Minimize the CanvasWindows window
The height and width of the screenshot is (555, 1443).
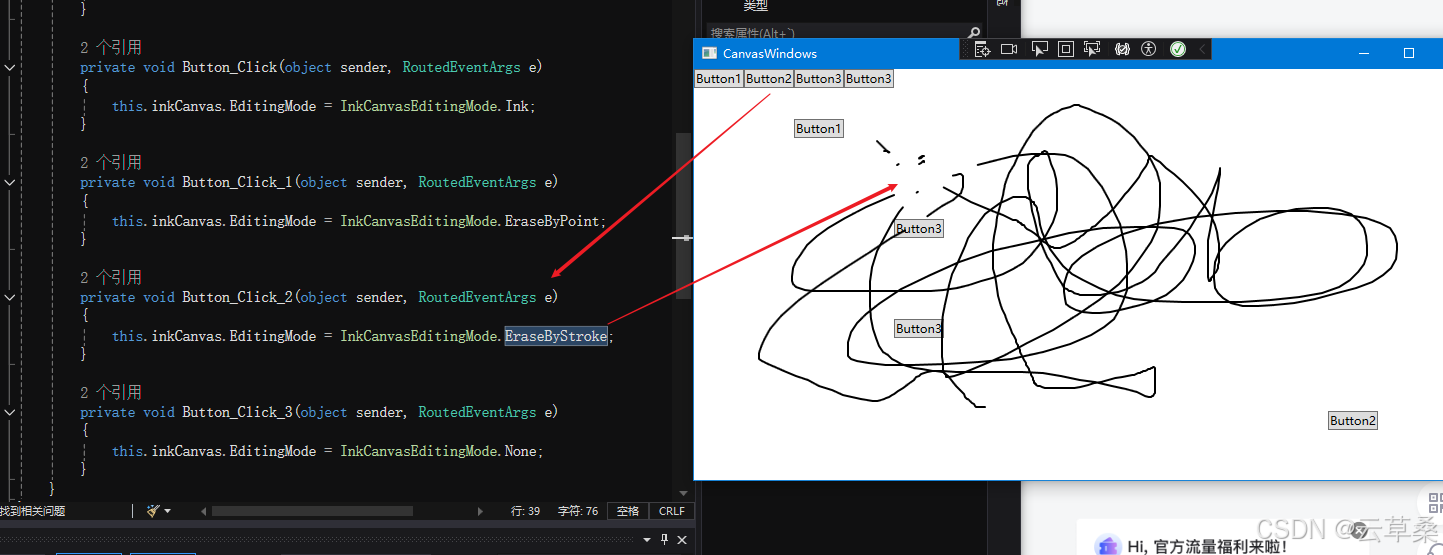coord(1362,53)
